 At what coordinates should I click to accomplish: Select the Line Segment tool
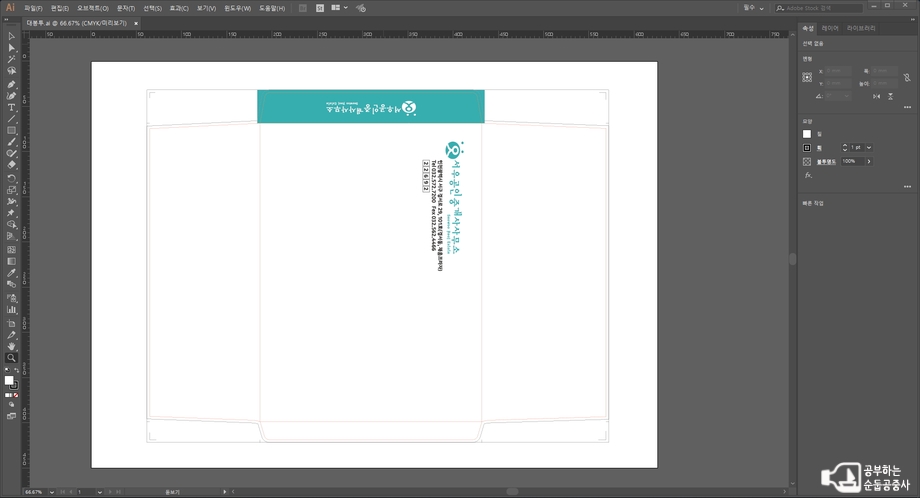pos(11,119)
